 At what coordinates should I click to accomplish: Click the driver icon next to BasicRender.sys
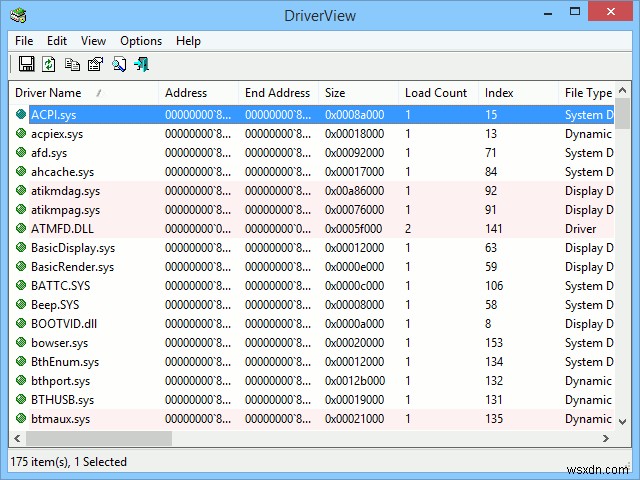21,266
